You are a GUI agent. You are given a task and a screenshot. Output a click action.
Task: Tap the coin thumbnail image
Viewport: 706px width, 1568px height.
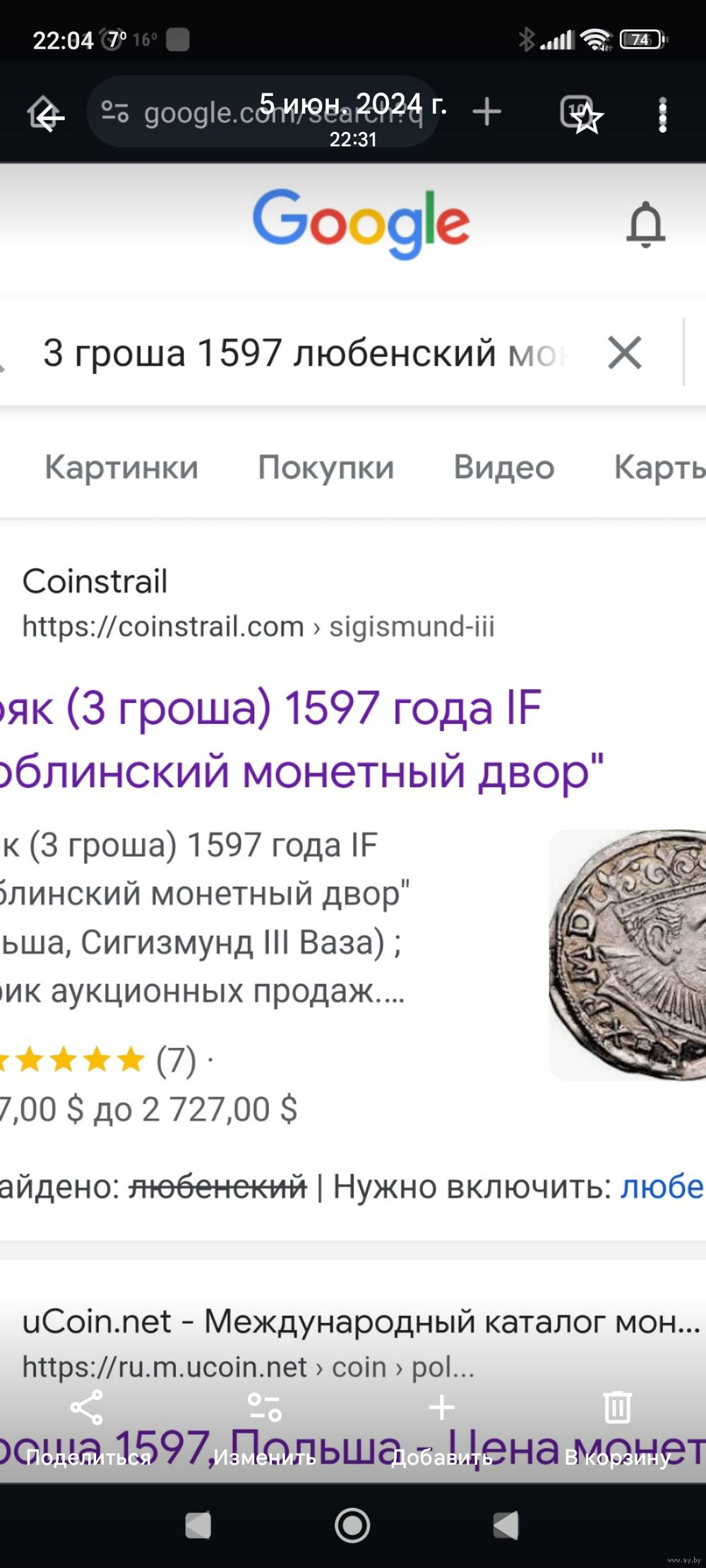pyautogui.click(x=630, y=955)
